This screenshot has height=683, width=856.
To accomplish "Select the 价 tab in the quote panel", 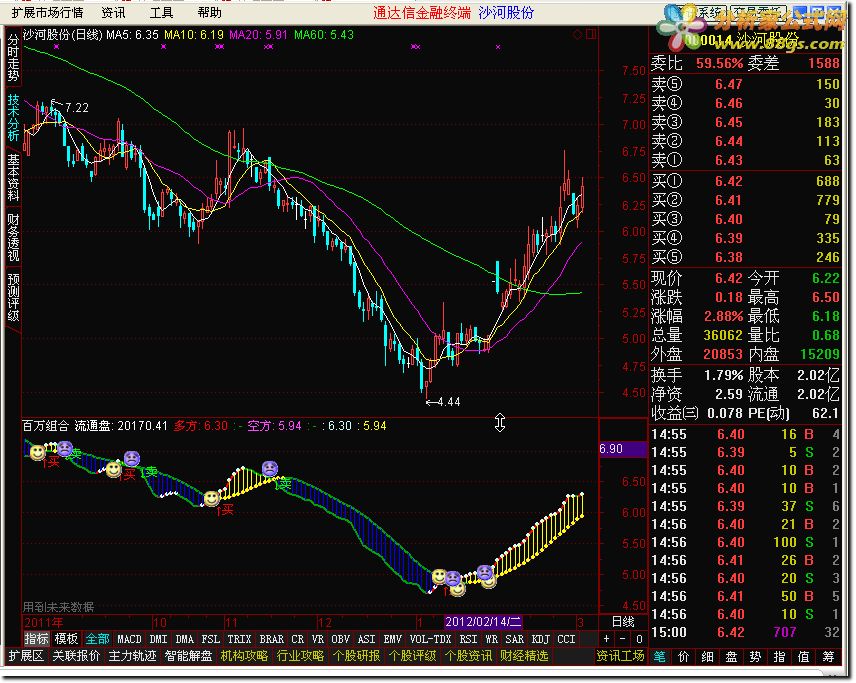I will click(683, 656).
